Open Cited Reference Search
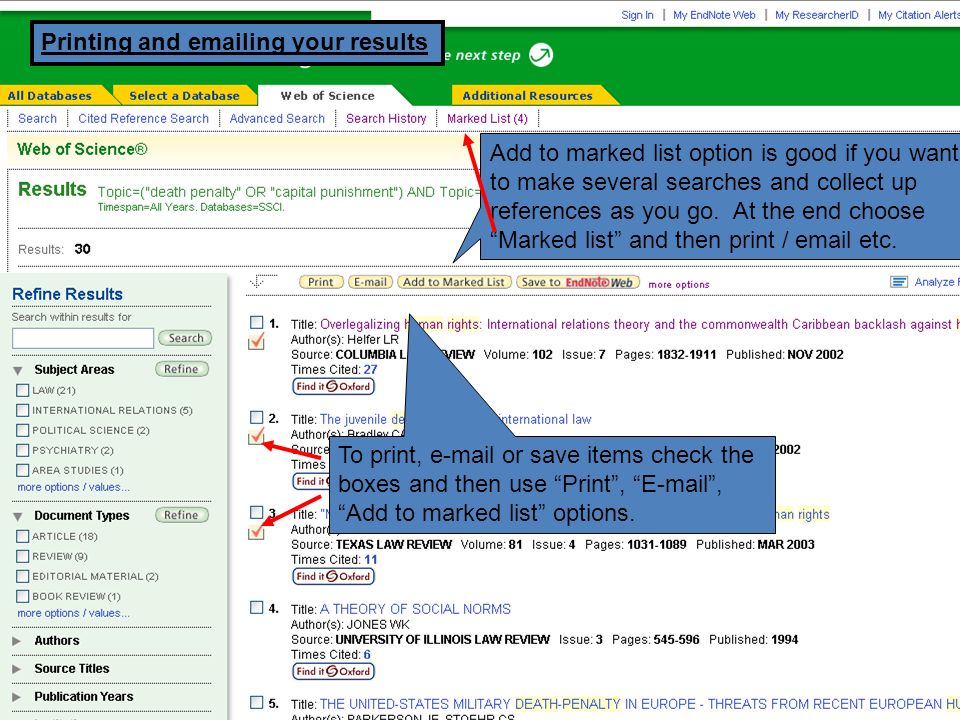 pos(143,118)
